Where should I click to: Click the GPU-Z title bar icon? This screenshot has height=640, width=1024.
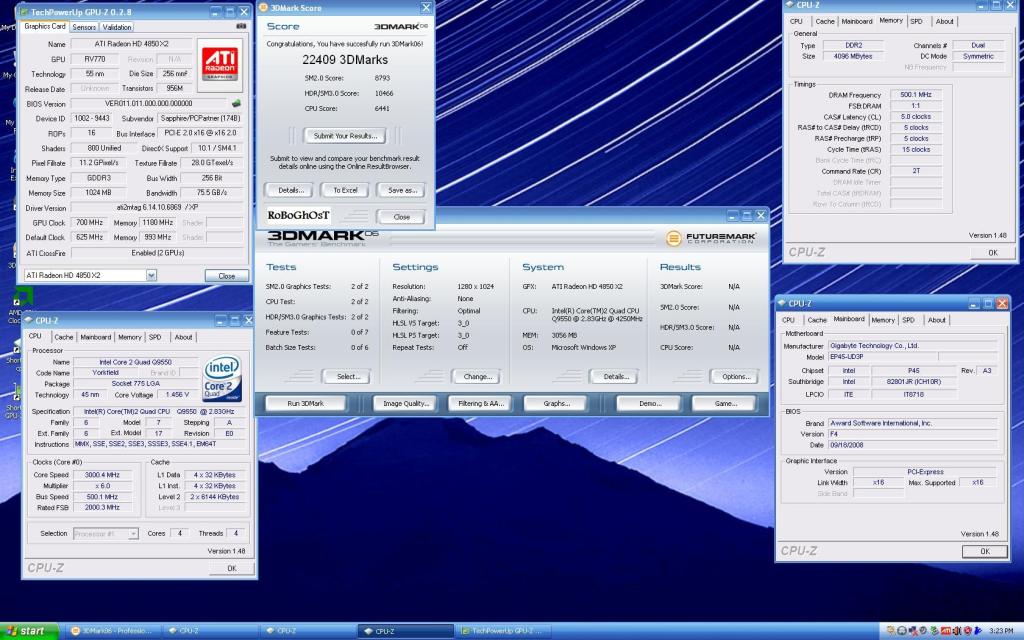click(24, 12)
